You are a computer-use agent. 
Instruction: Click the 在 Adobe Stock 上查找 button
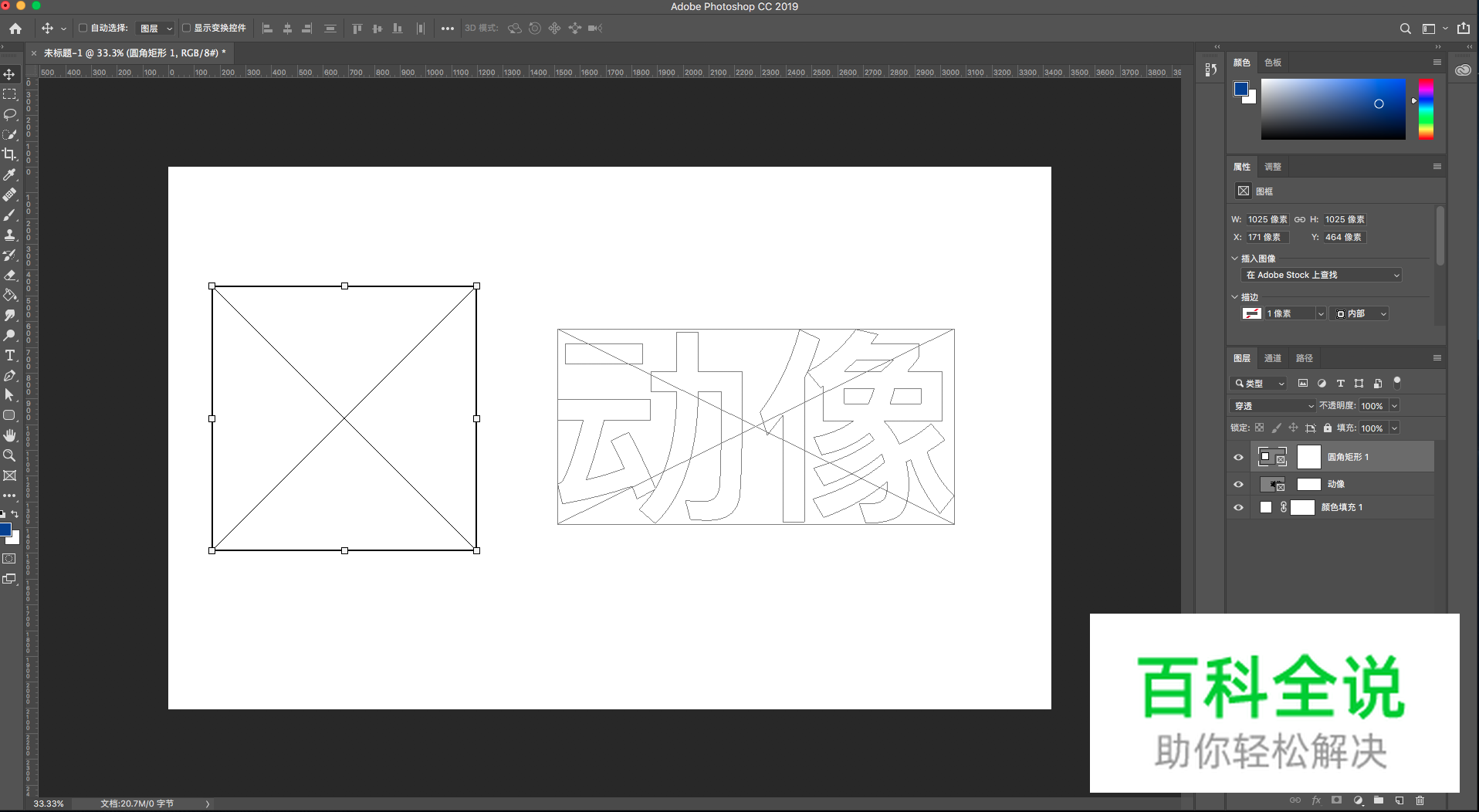click(x=1321, y=275)
